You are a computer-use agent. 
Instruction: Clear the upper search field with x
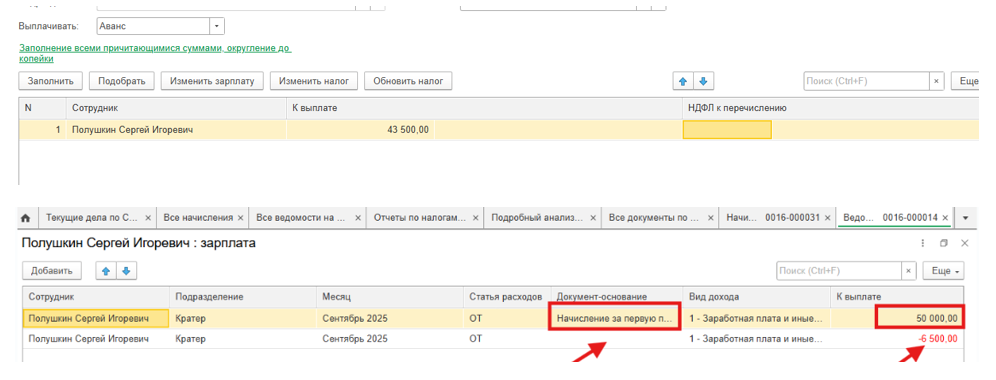point(937,81)
